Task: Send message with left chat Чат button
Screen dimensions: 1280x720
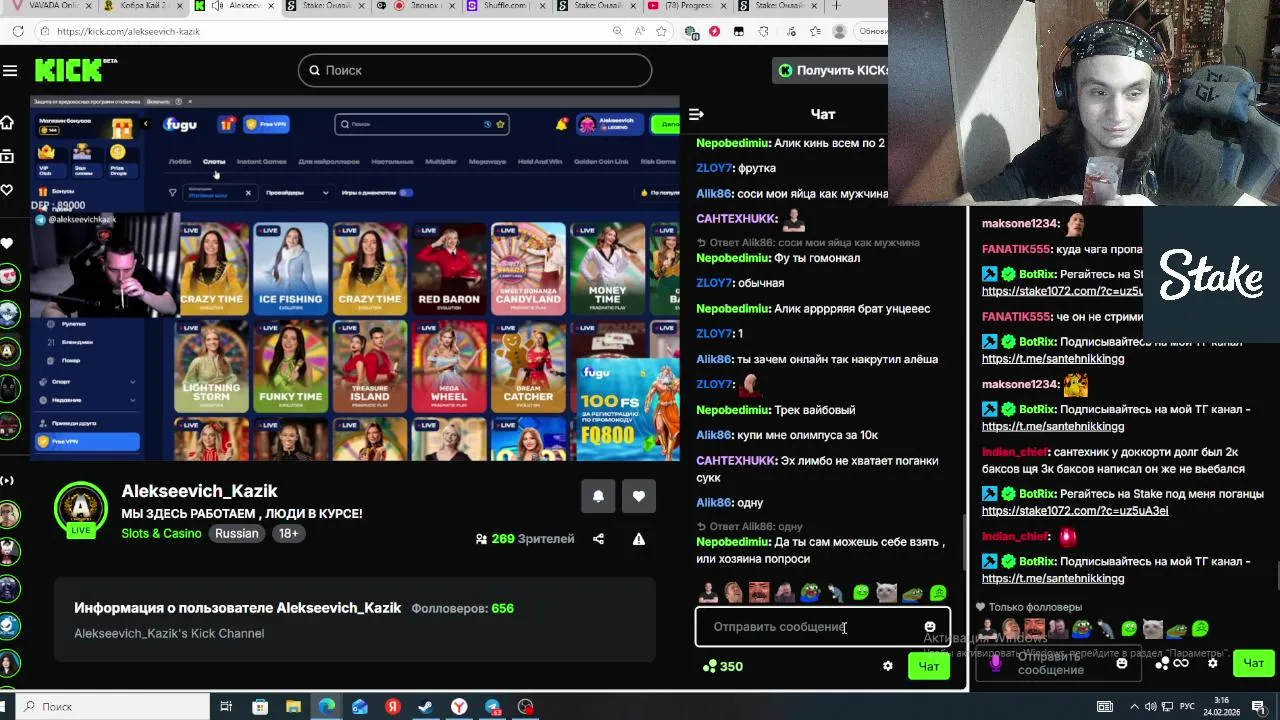Action: tap(929, 667)
